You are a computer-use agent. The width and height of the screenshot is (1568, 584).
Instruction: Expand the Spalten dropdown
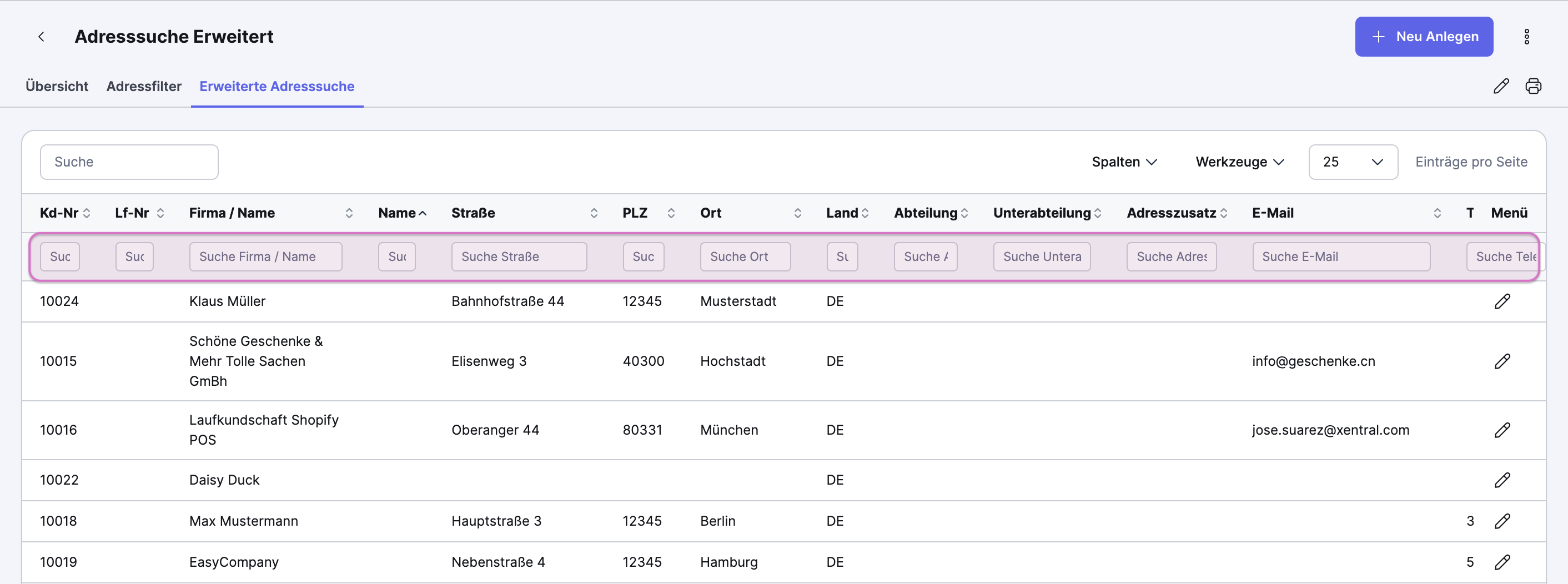(x=1124, y=162)
